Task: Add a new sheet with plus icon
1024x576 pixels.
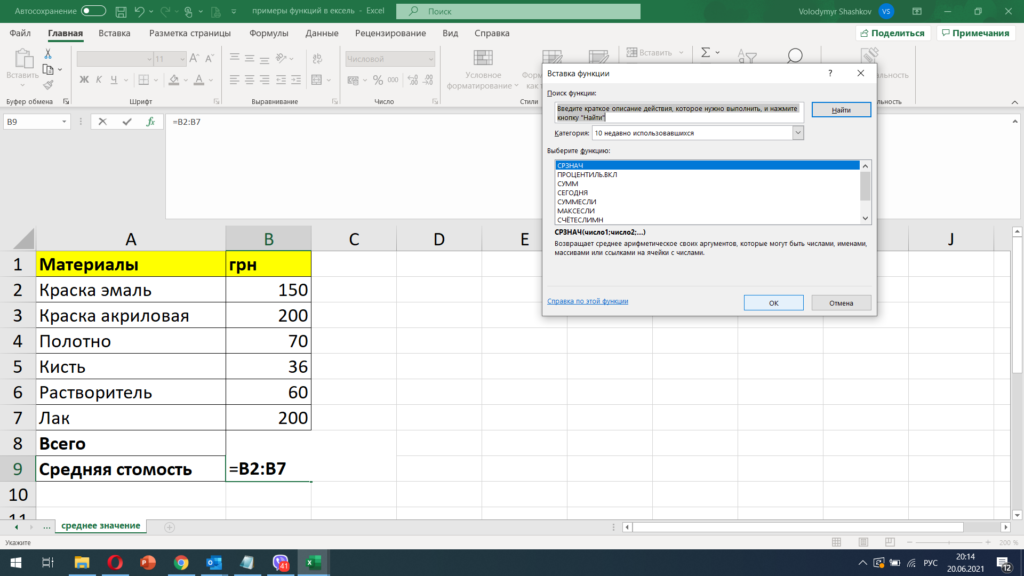Action: tap(169, 527)
